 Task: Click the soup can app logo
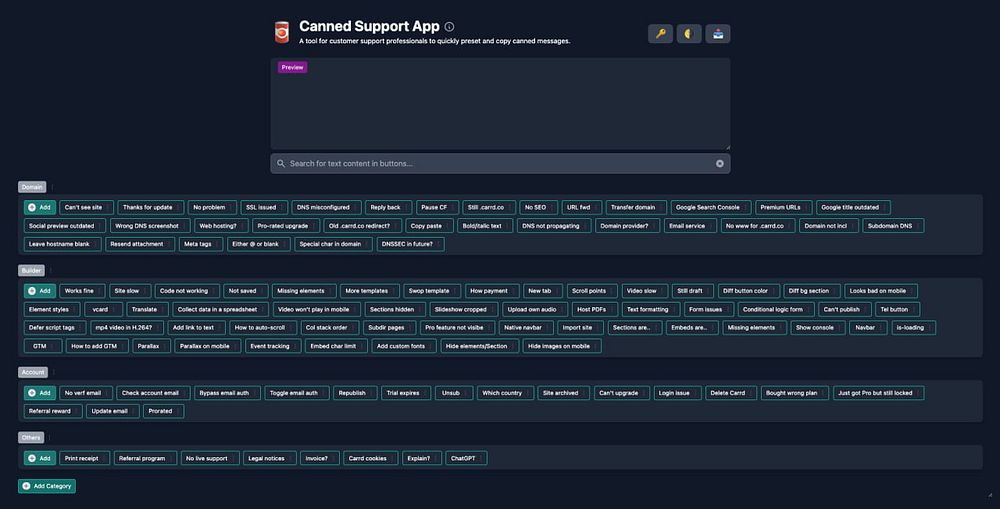tap(282, 32)
